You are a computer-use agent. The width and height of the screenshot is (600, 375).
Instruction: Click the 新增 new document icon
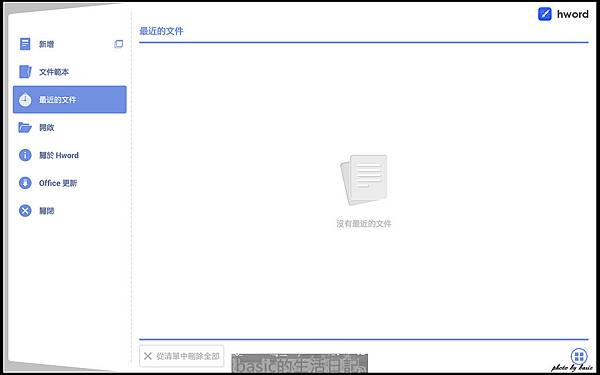25,44
